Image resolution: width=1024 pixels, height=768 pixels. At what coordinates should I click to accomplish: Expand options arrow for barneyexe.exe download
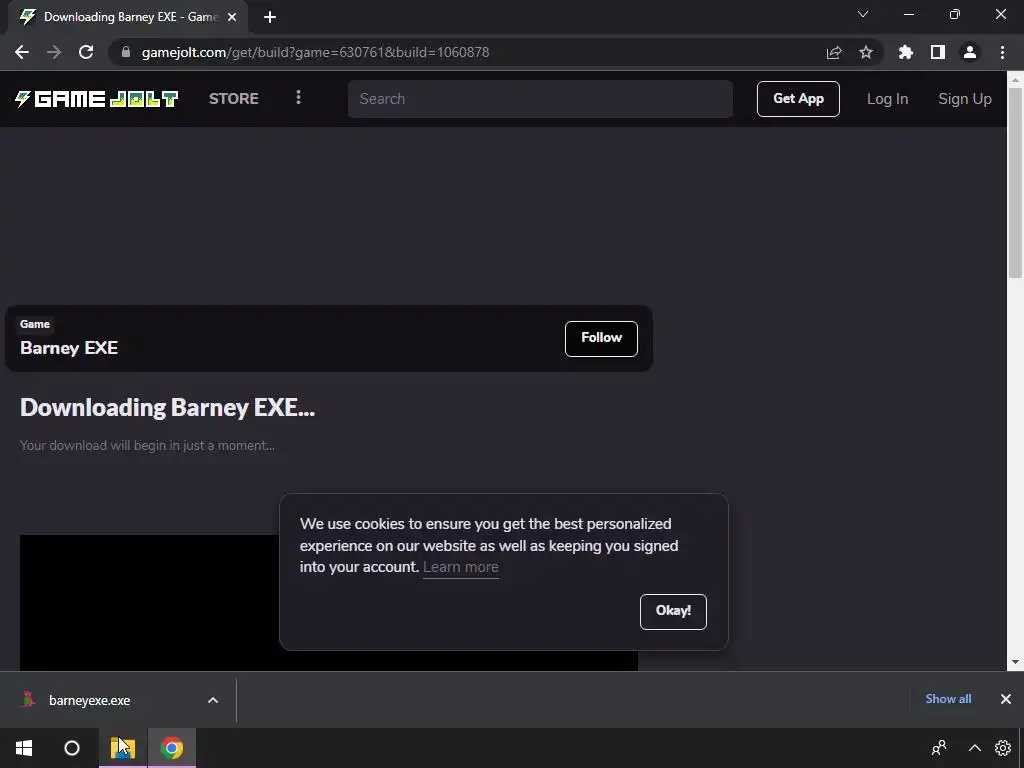click(213, 700)
